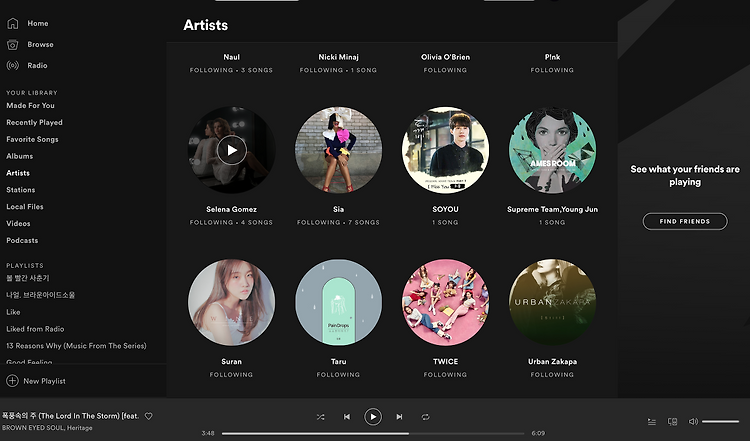The width and height of the screenshot is (750, 441).
Task: Click the Urban Zakapa name label
Action: pyautogui.click(x=552, y=362)
